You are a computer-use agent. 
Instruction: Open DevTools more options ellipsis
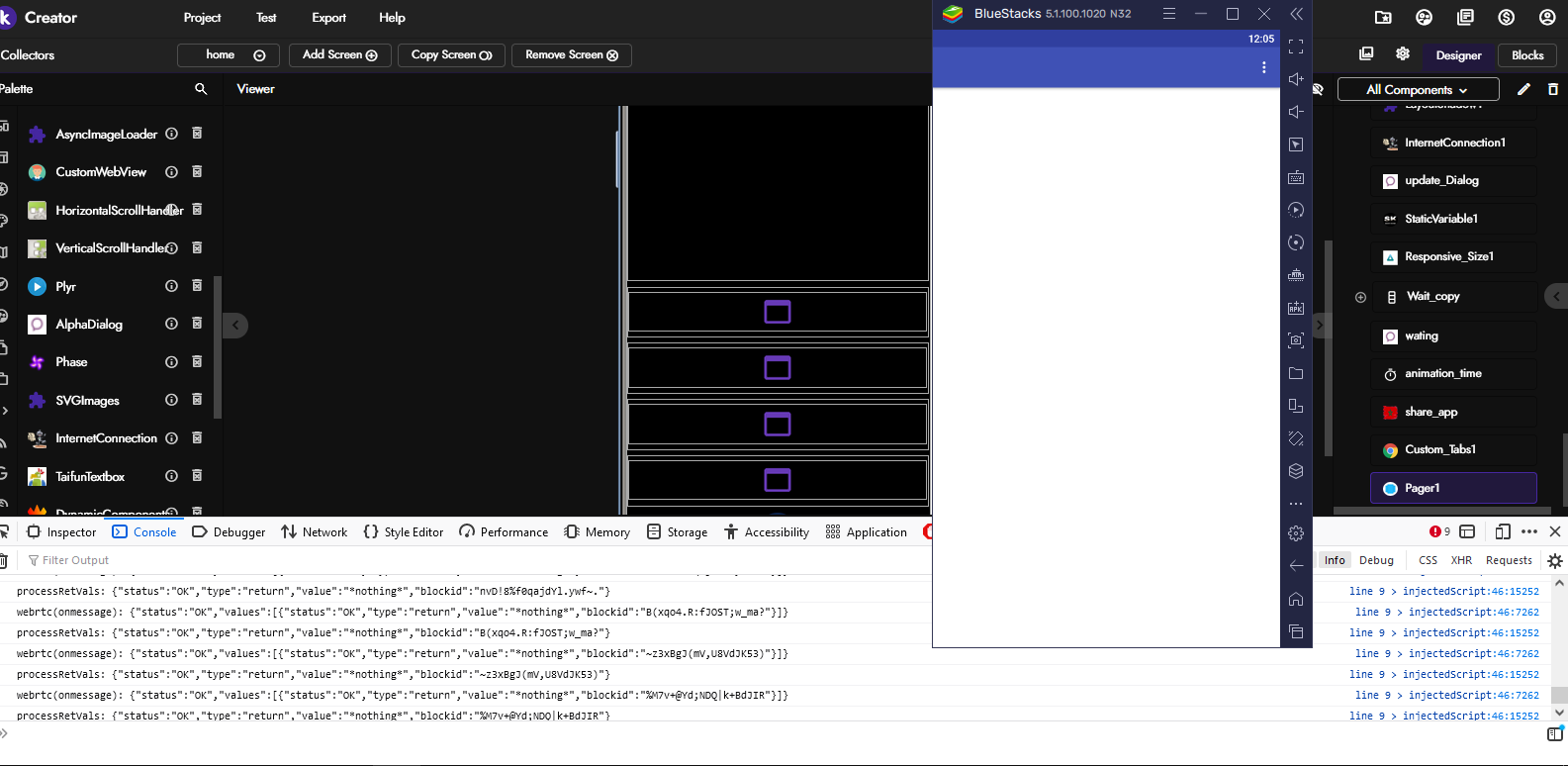(1529, 531)
